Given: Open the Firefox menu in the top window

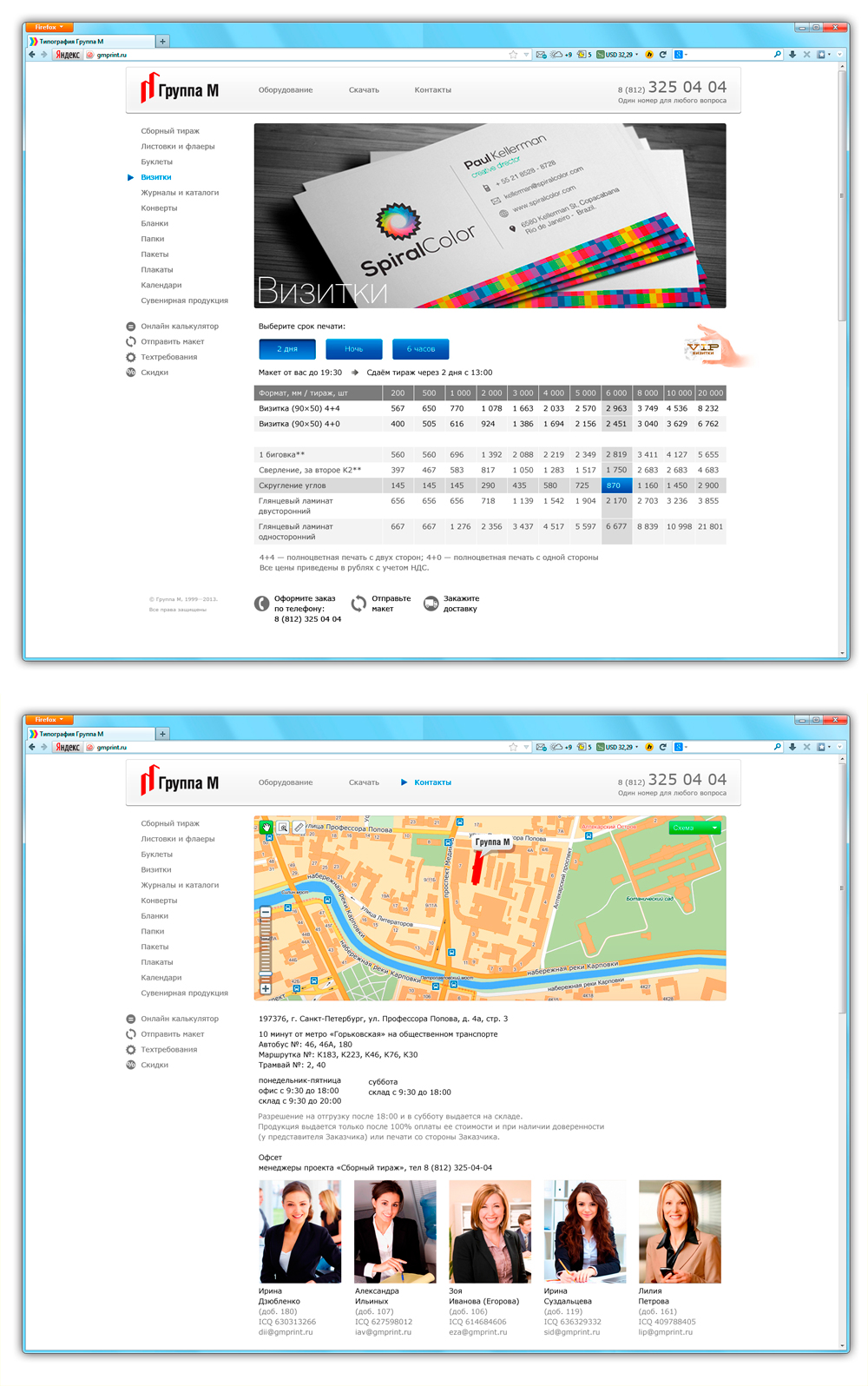Looking at the screenshot, I should pyautogui.click(x=49, y=27).
